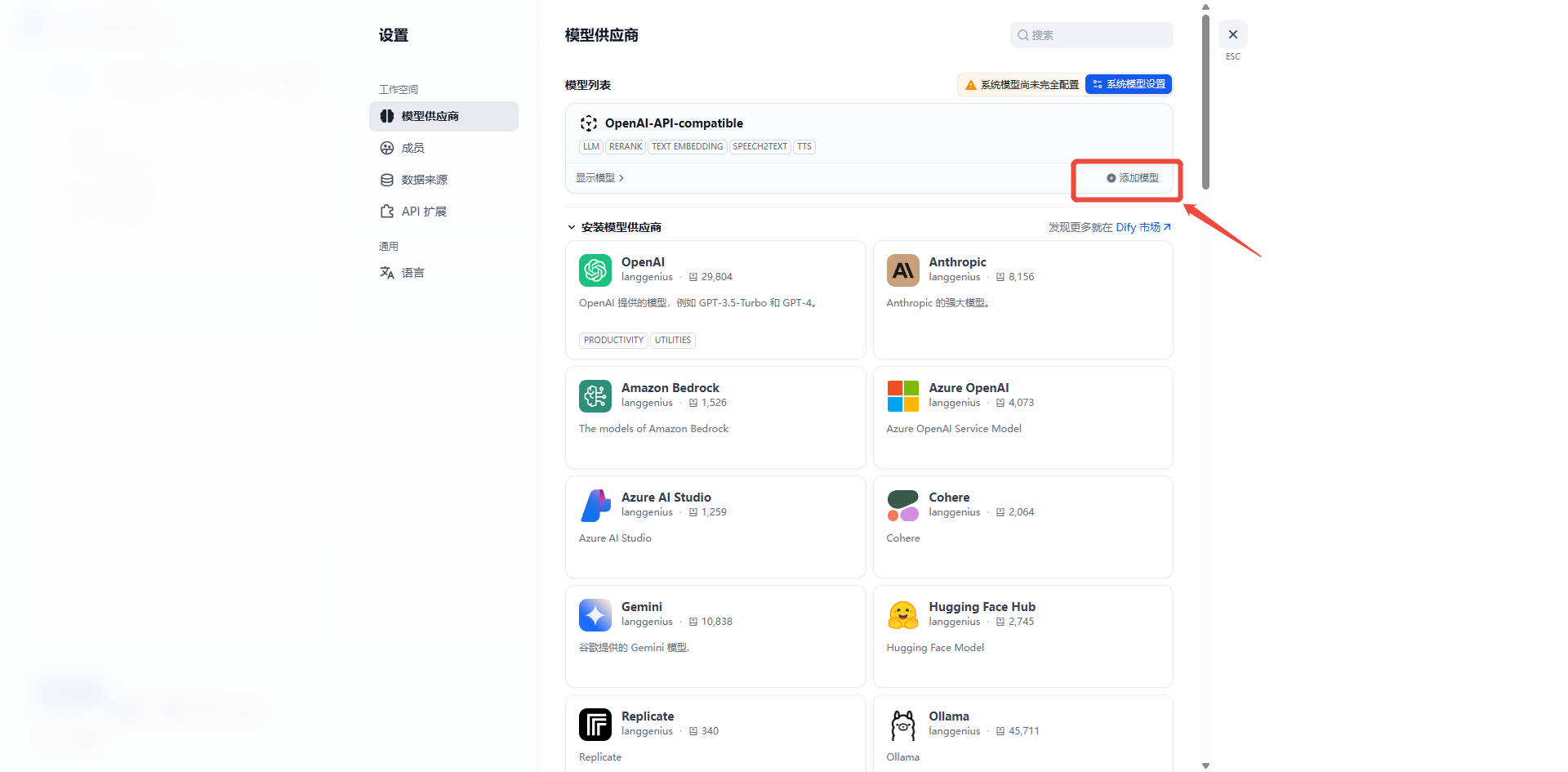Image resolution: width=1568 pixels, height=772 pixels.
Task: Click the 45,711 install count on Ollama
Action: click(1023, 731)
